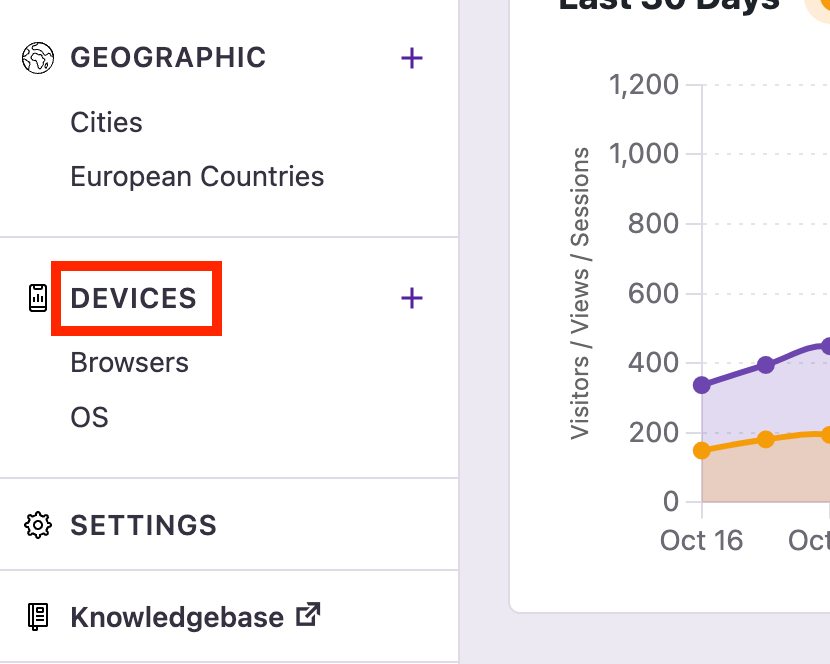Image resolution: width=830 pixels, height=664 pixels.
Task: Collapse the GEOGRAPHIC section heading
Action: pyautogui.click(x=167, y=57)
